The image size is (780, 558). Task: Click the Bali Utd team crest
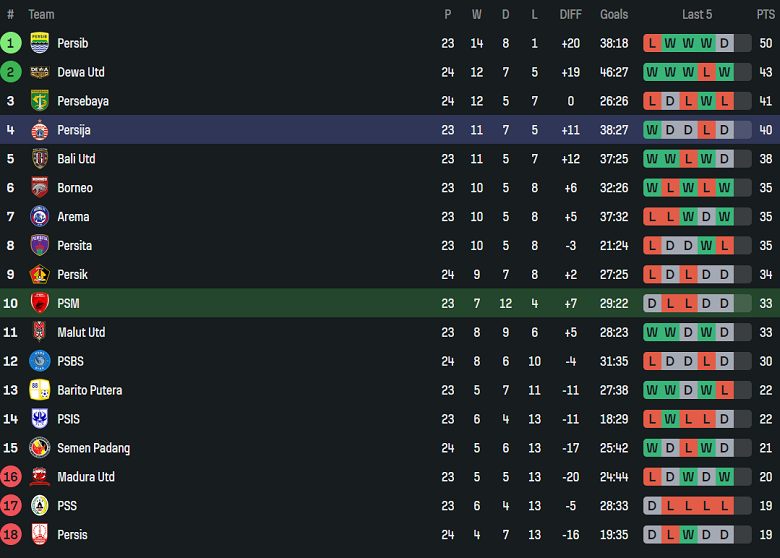click(40, 159)
